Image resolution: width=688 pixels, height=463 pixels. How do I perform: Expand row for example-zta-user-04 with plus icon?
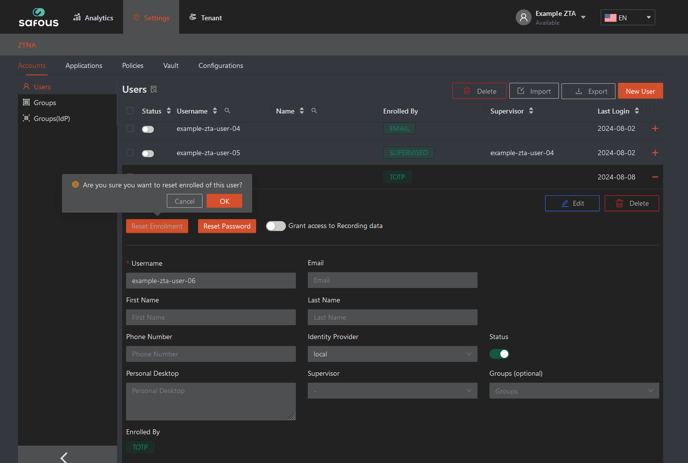tap(655, 129)
